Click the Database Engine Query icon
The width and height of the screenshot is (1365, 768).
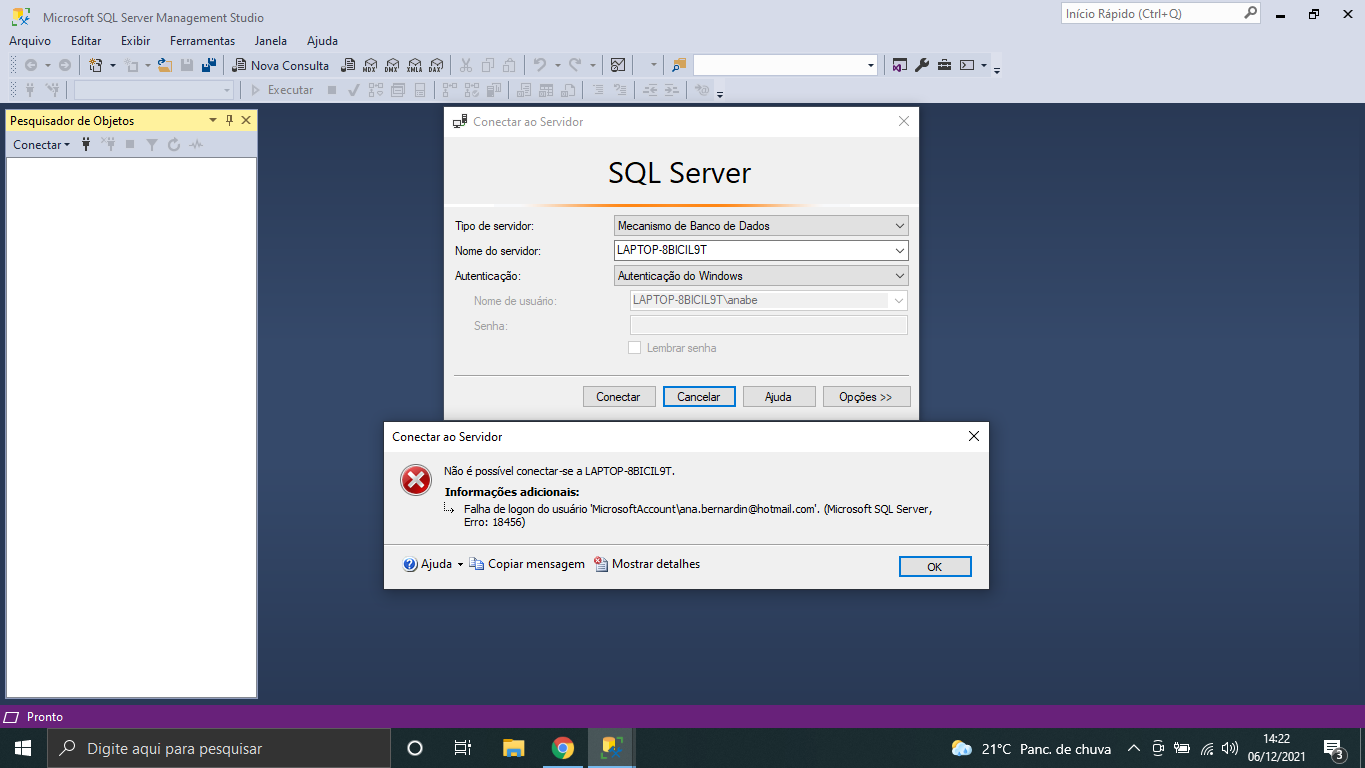point(348,65)
